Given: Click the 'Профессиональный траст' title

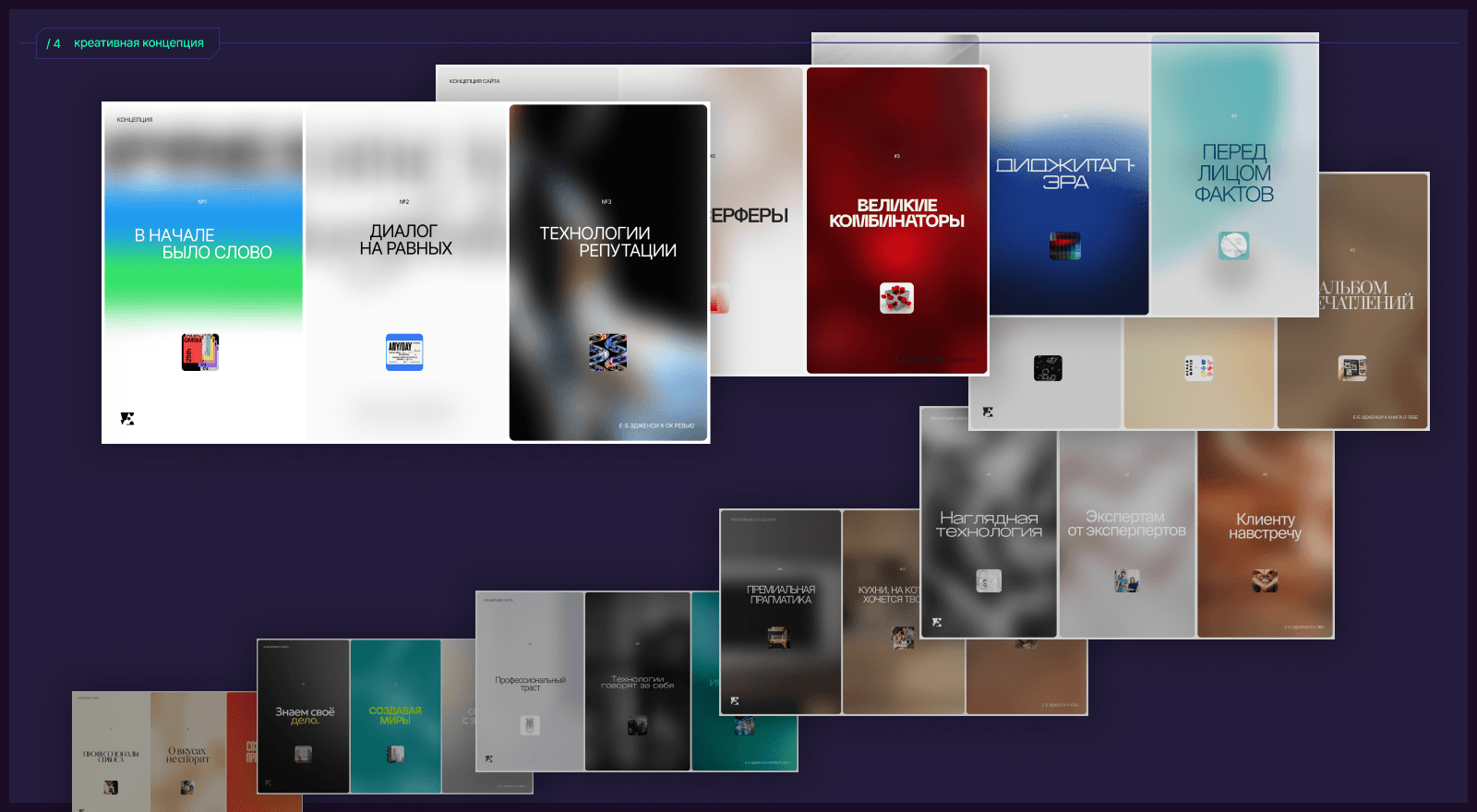Looking at the screenshot, I should click(x=530, y=684).
